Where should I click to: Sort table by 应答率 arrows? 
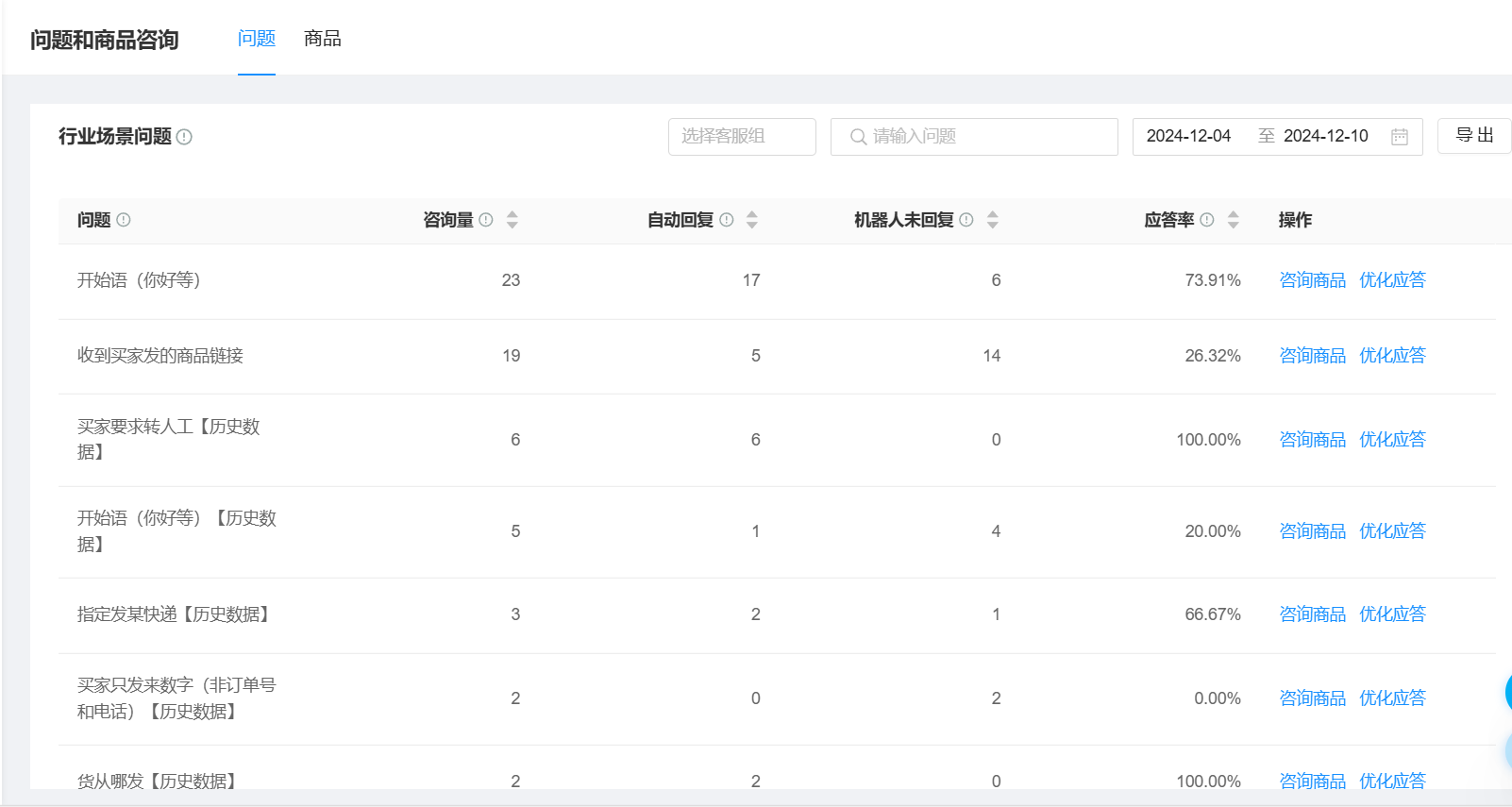click(x=1234, y=220)
